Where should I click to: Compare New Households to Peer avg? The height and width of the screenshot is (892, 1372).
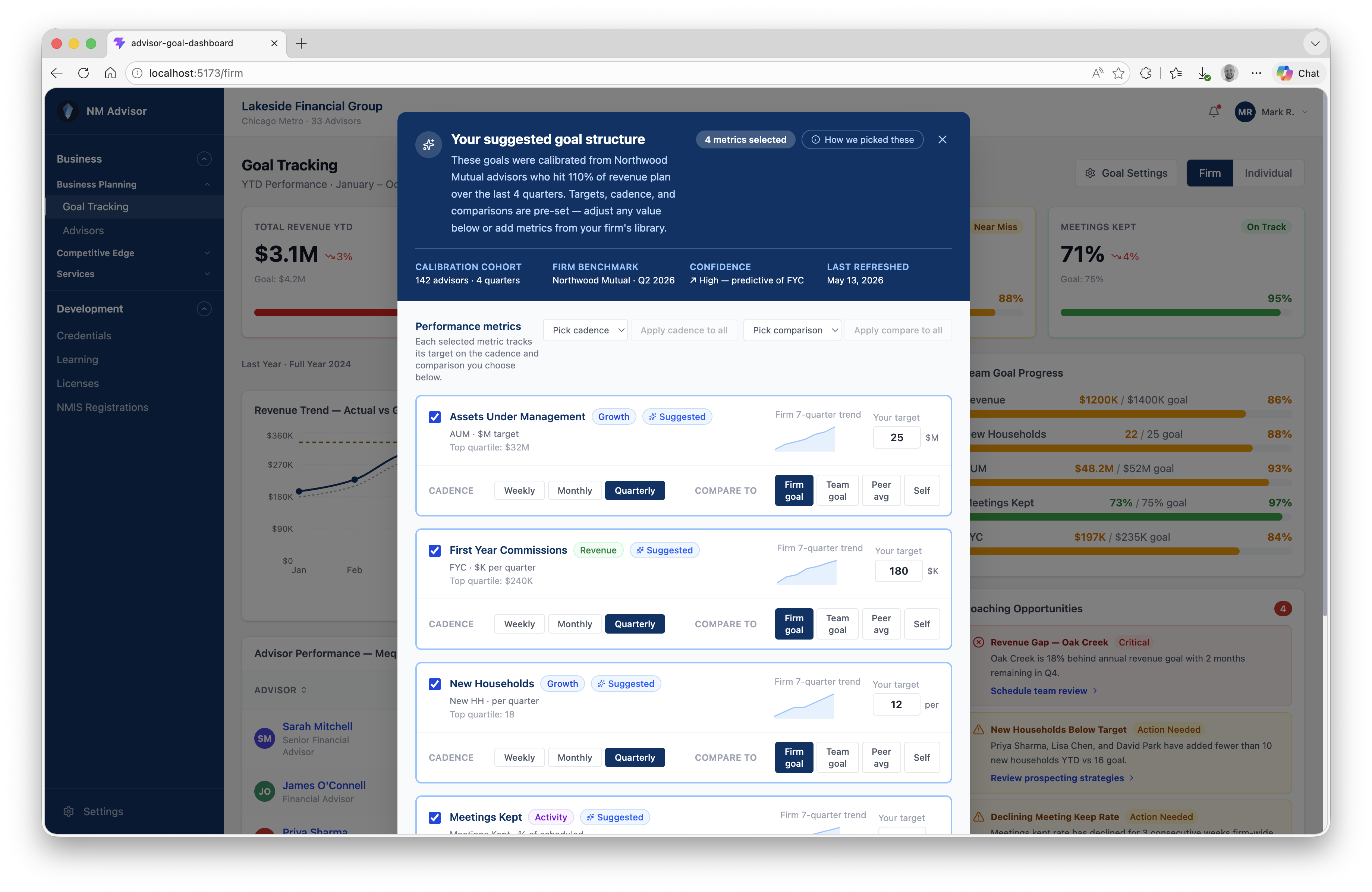(x=881, y=757)
